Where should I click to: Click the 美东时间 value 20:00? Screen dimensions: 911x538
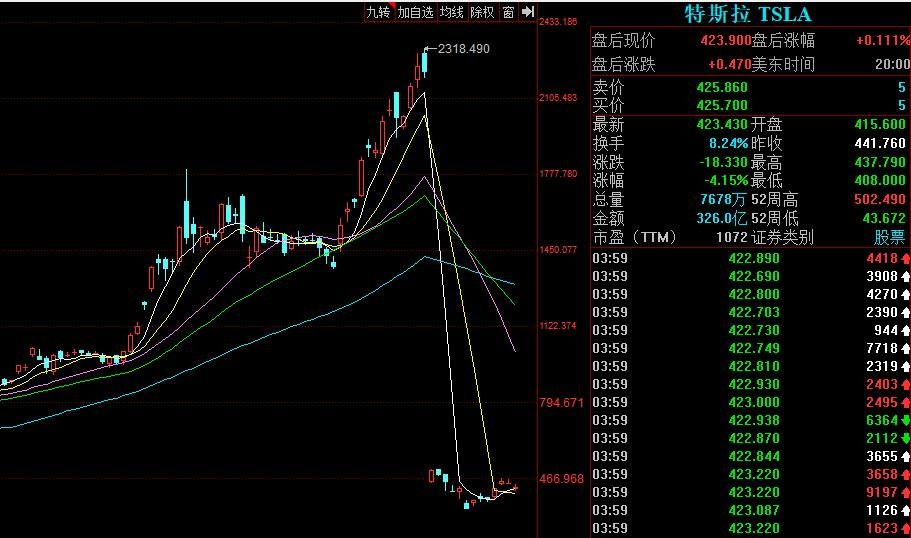(x=892, y=64)
